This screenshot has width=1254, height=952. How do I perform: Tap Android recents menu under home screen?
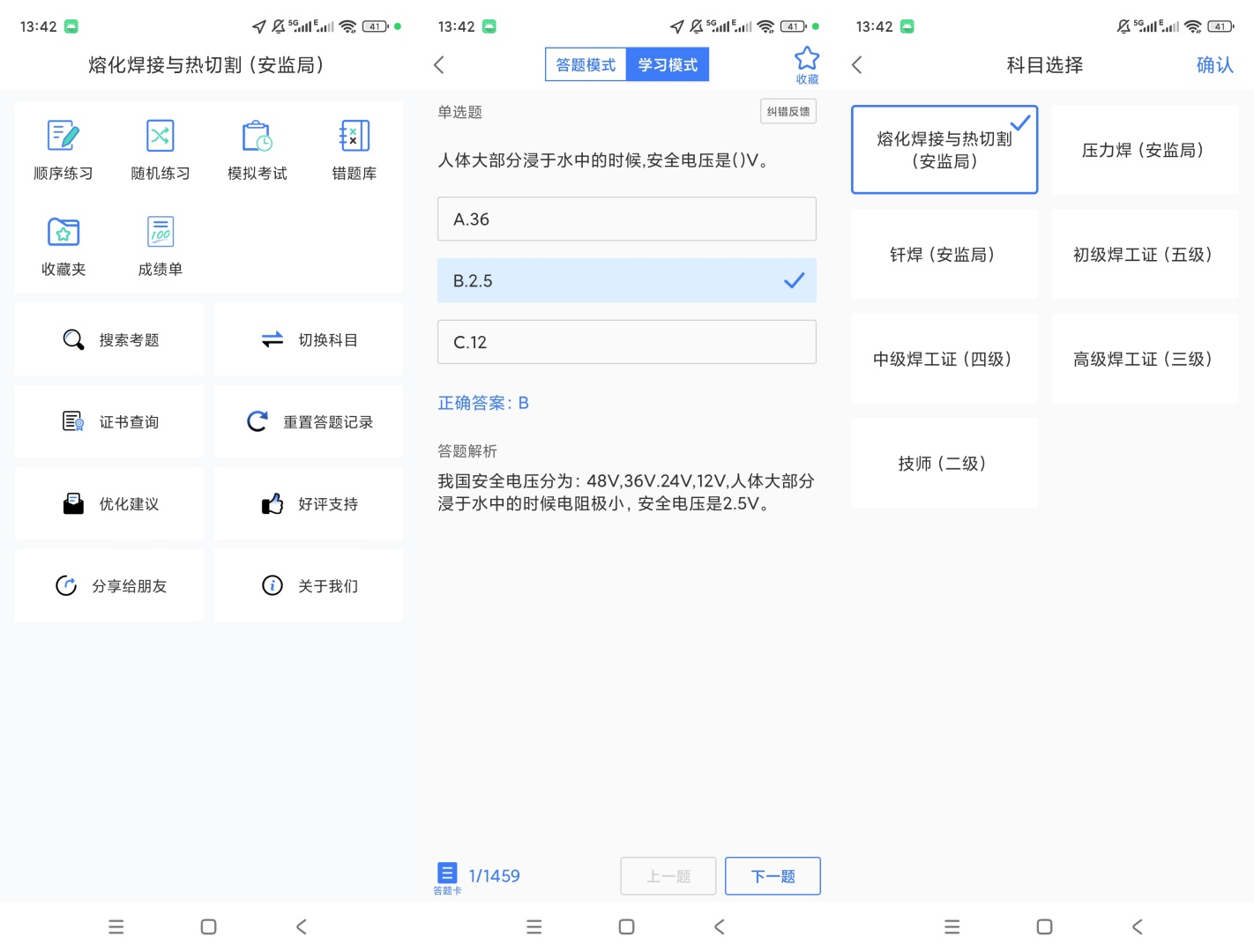pyautogui.click(x=116, y=926)
